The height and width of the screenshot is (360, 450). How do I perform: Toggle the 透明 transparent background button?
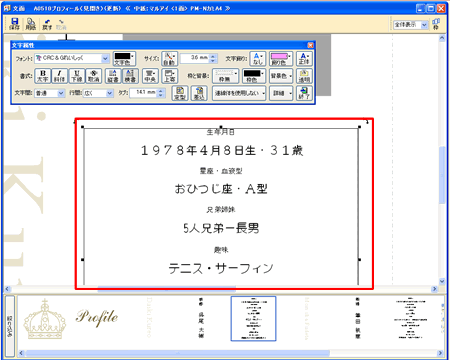304,76
